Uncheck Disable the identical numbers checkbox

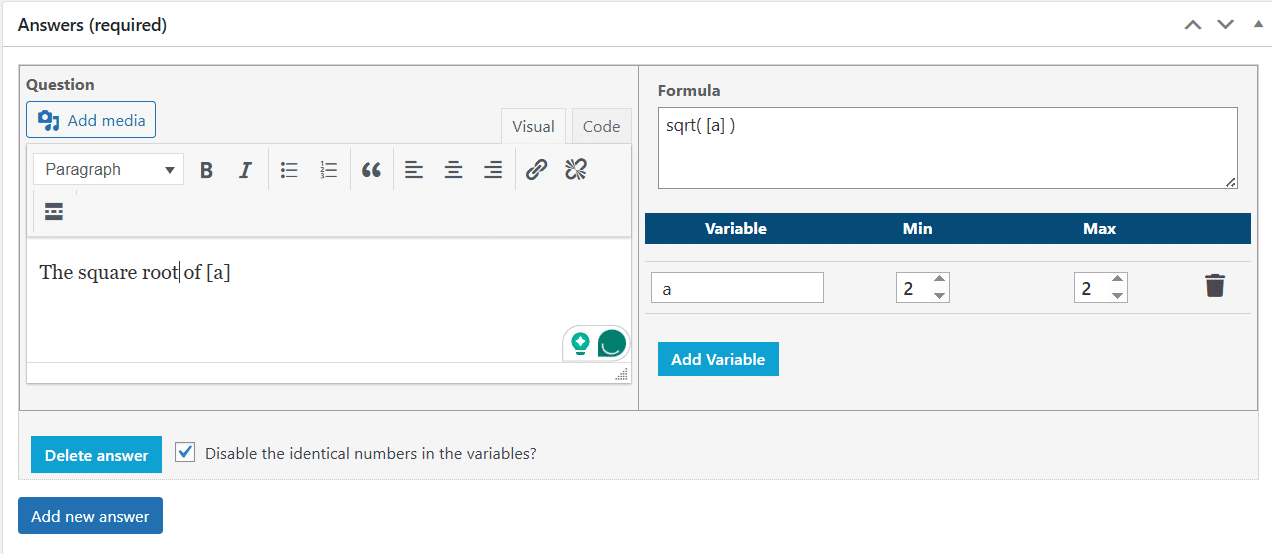185,452
